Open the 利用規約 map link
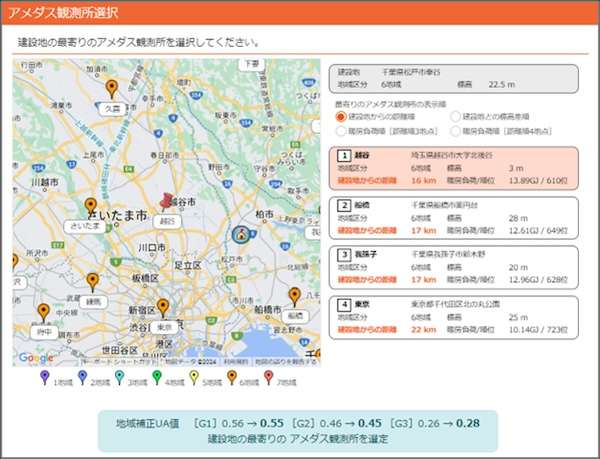This screenshot has width=600, height=459. click(236, 362)
